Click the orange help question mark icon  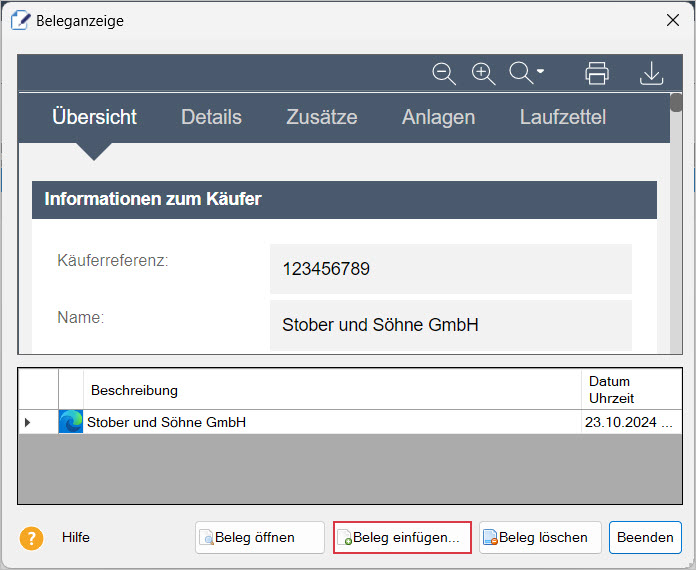(32, 538)
